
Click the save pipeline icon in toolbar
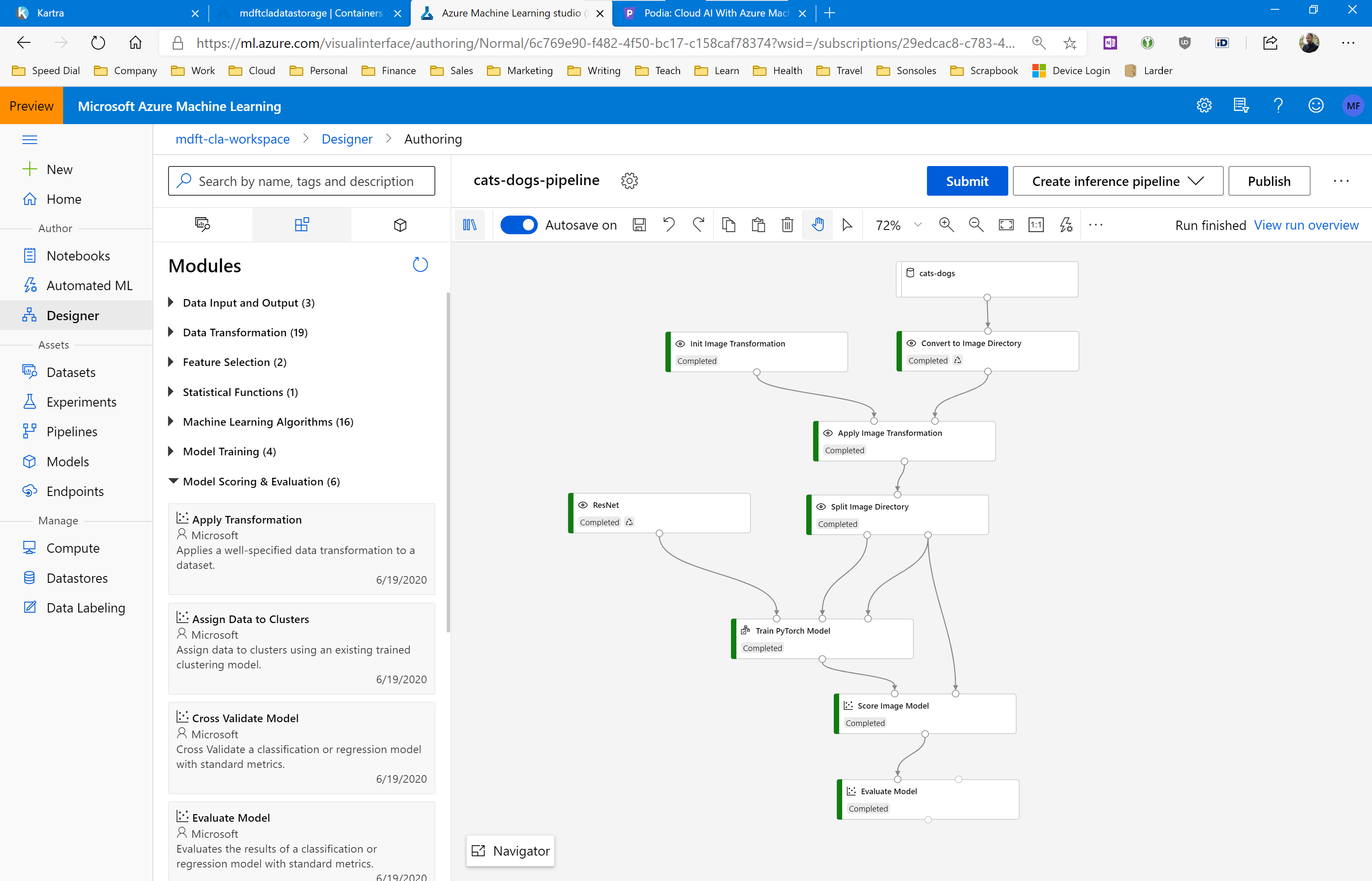coord(639,225)
